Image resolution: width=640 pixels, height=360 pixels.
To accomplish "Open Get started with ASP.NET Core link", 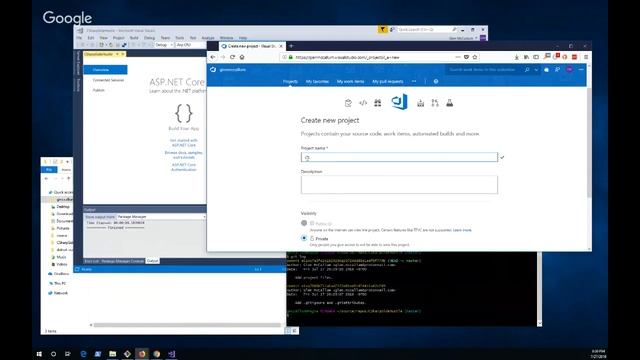I will point(184,142).
